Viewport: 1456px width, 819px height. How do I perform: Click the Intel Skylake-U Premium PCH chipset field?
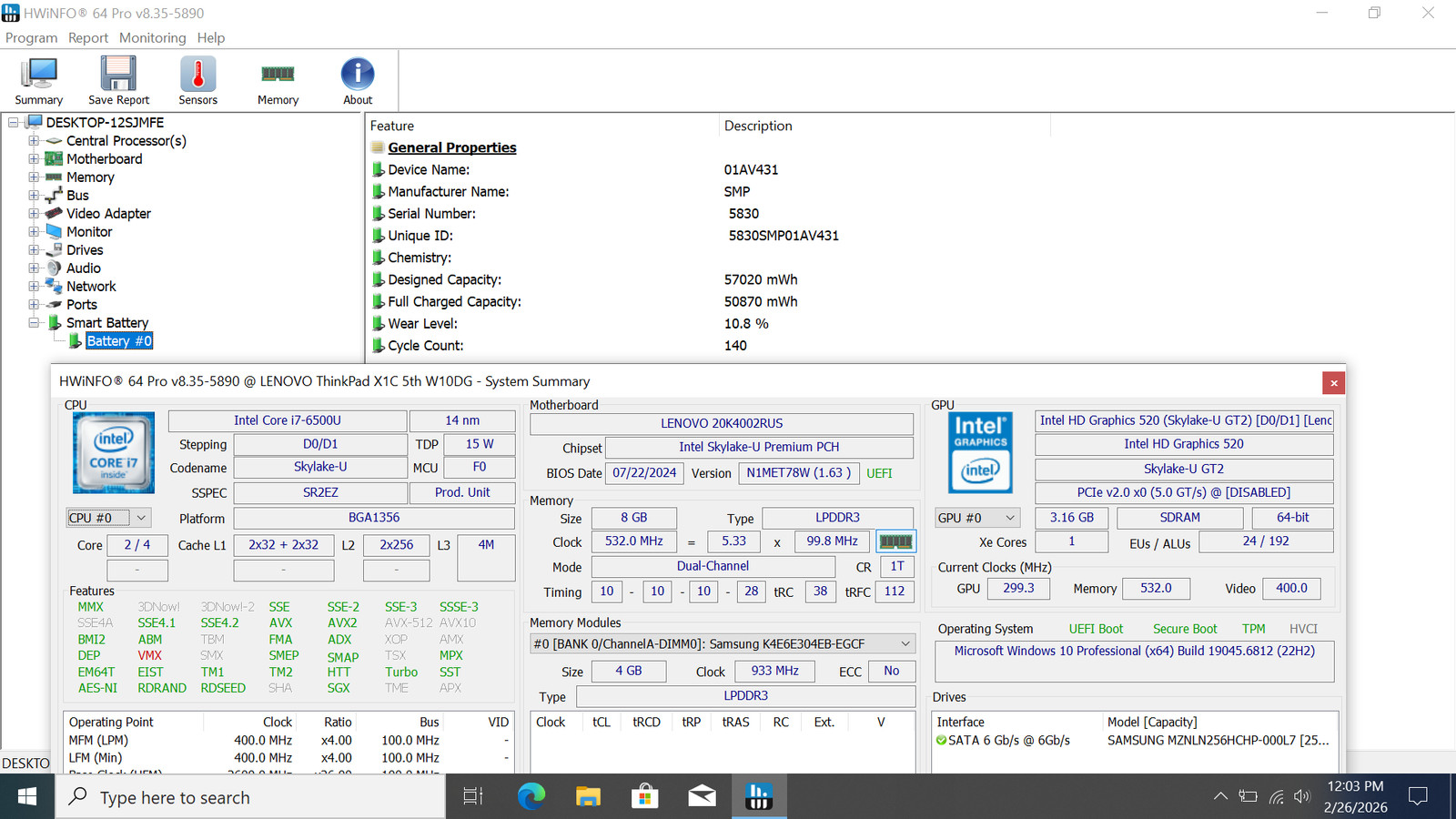759,447
